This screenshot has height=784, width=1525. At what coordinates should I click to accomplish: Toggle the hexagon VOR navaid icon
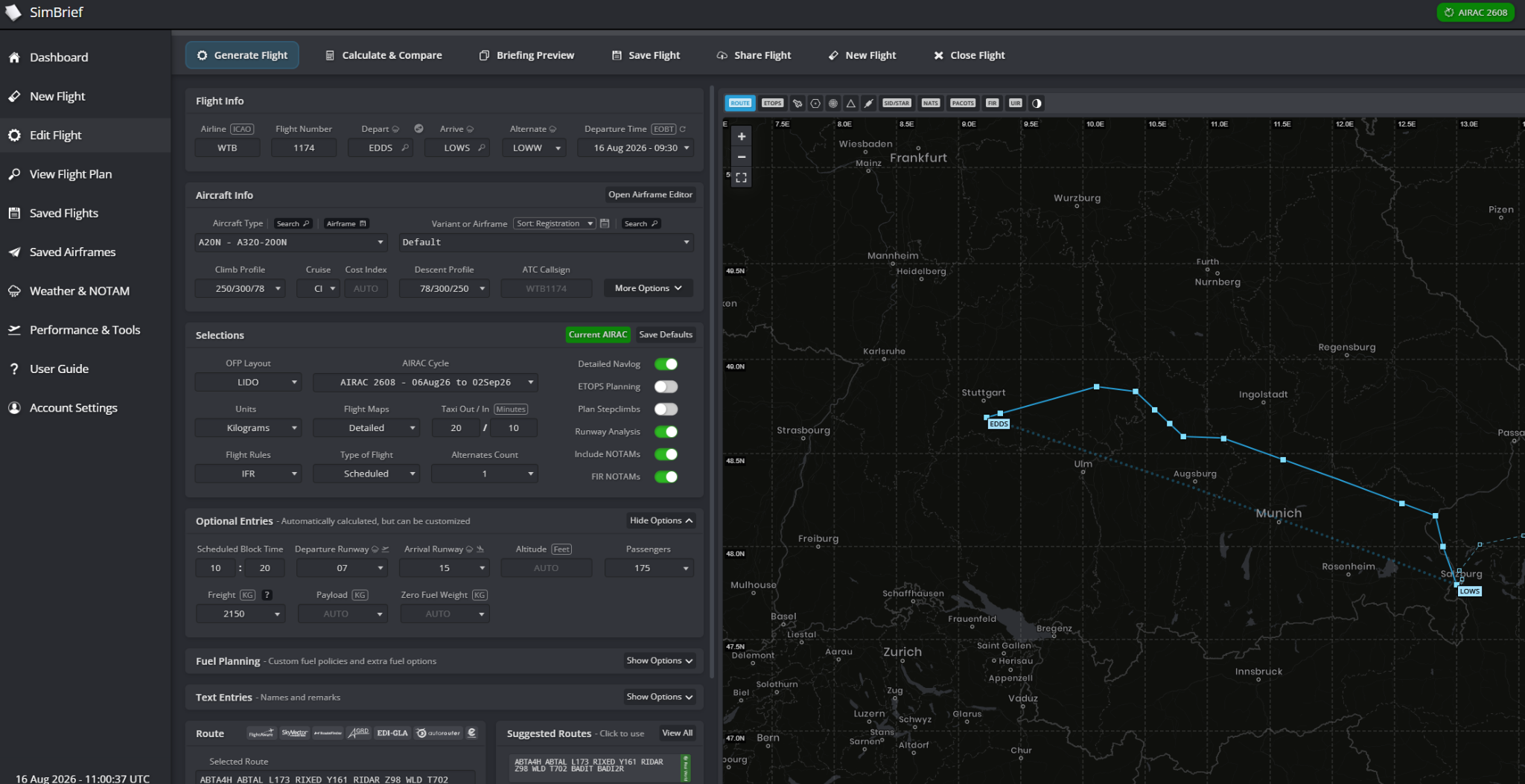[x=815, y=103]
